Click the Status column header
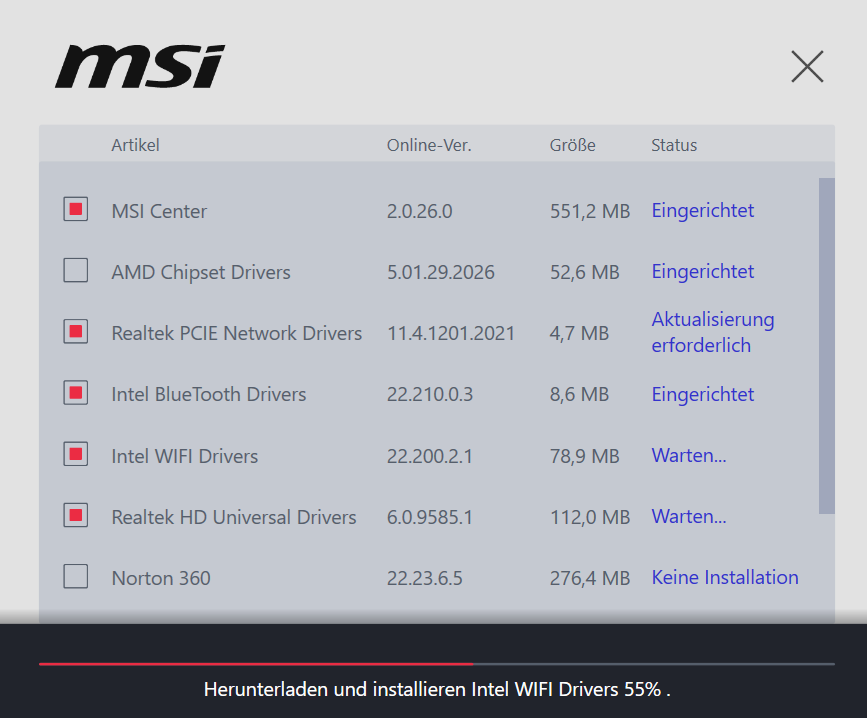 point(674,145)
